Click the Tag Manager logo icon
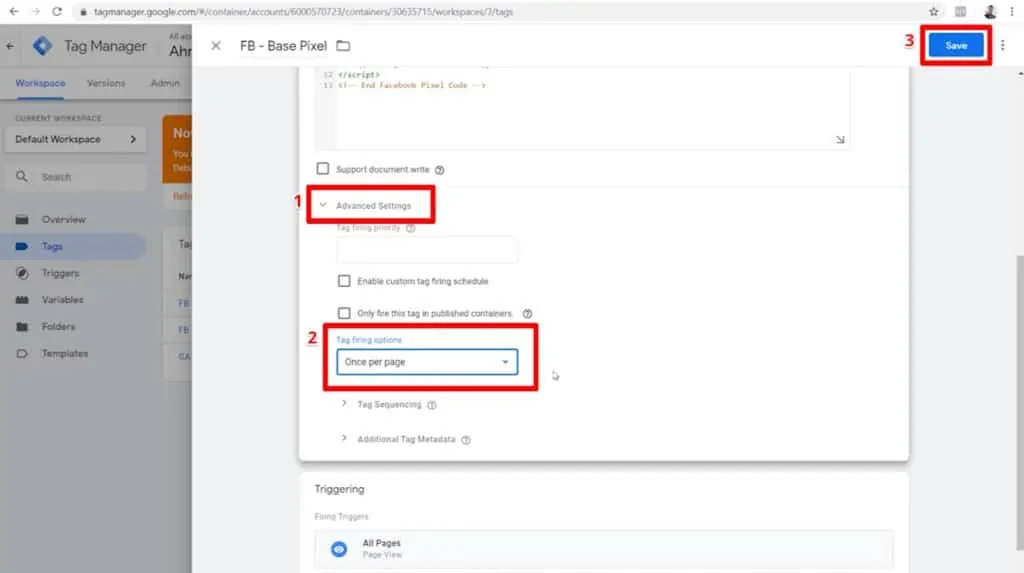The height and width of the screenshot is (573, 1024). (x=42, y=46)
